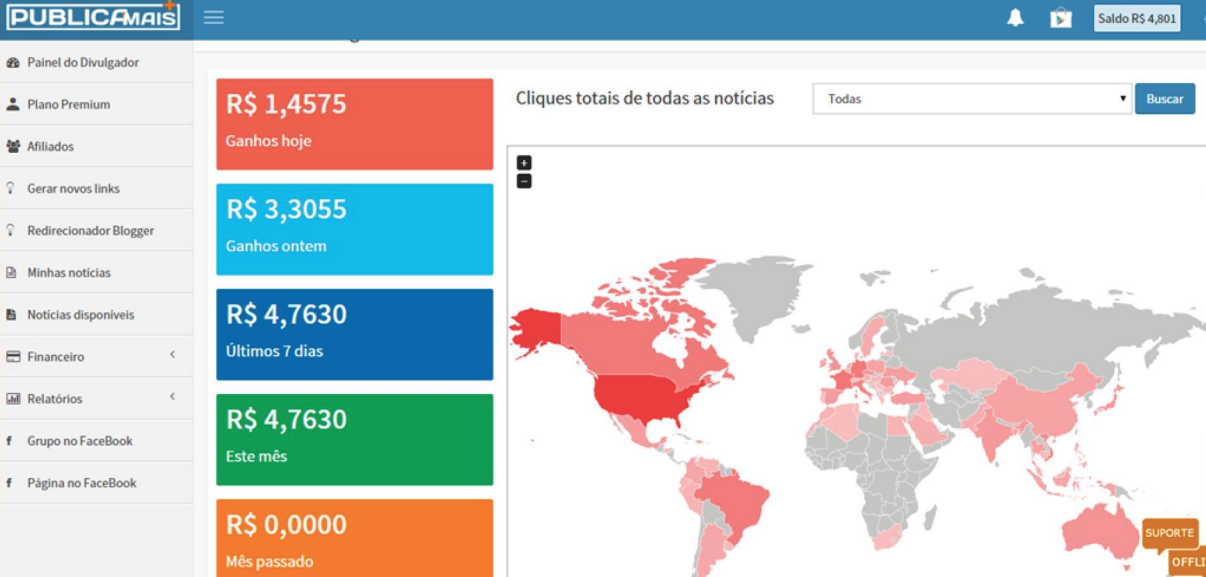Screen dimensions: 1206x577
Task: Click the Página no FaceBook f icon
Action: coord(10,483)
